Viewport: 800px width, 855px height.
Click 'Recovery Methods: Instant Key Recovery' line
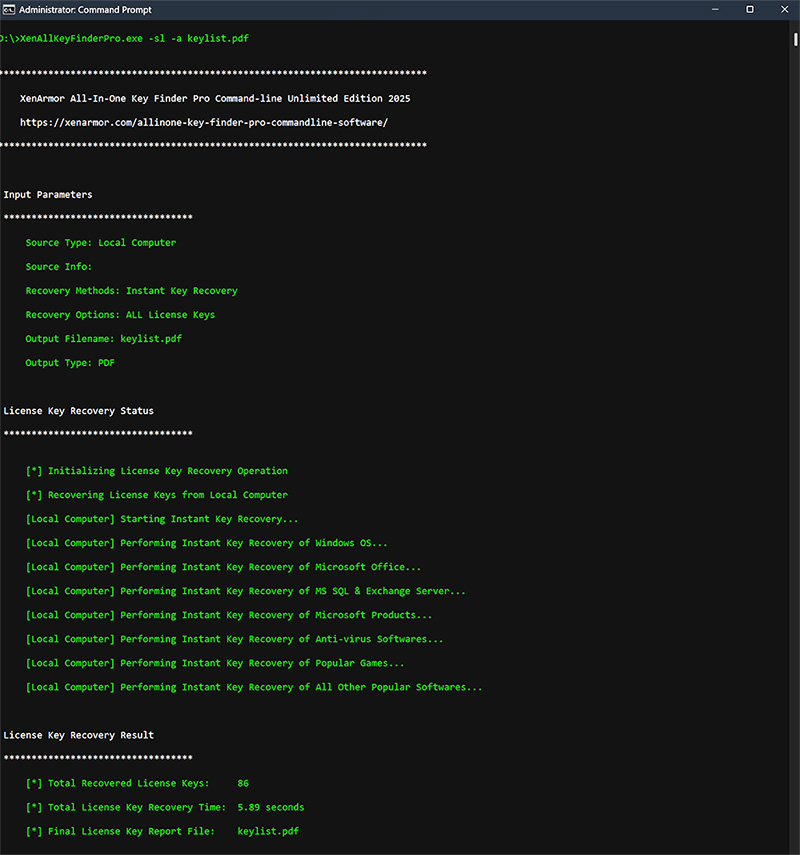131,291
